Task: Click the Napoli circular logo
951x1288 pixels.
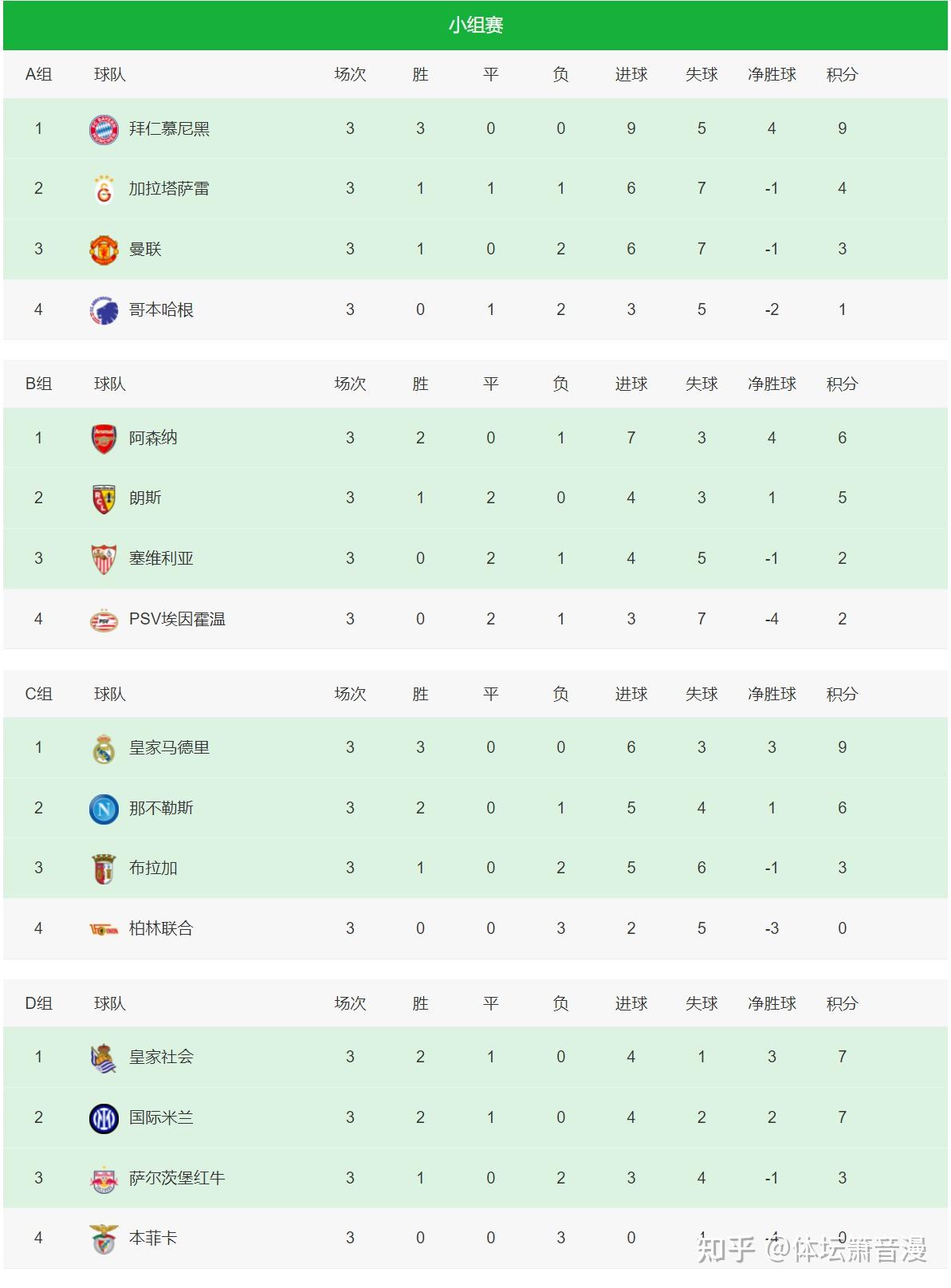Action: point(104,809)
